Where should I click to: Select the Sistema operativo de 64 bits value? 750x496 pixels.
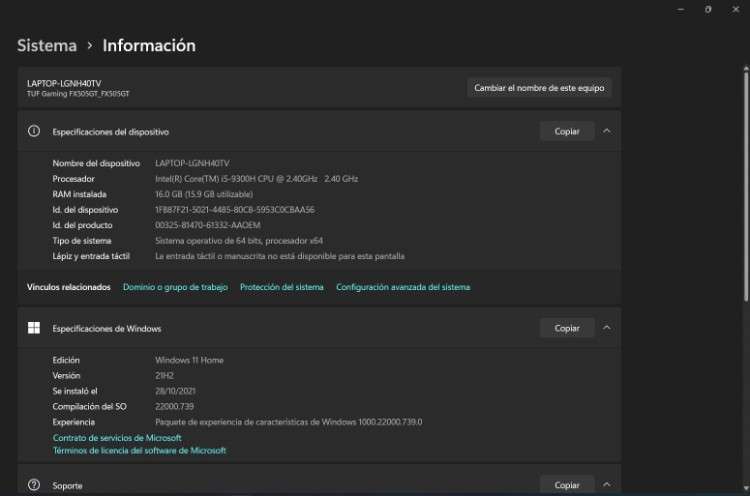pyautogui.click(x=239, y=241)
